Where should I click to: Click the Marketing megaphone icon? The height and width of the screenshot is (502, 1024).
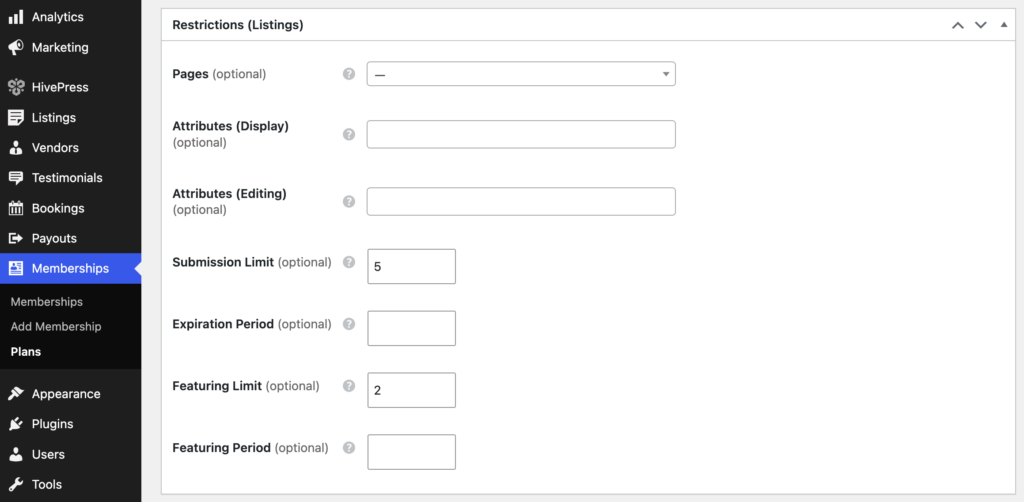coord(16,48)
